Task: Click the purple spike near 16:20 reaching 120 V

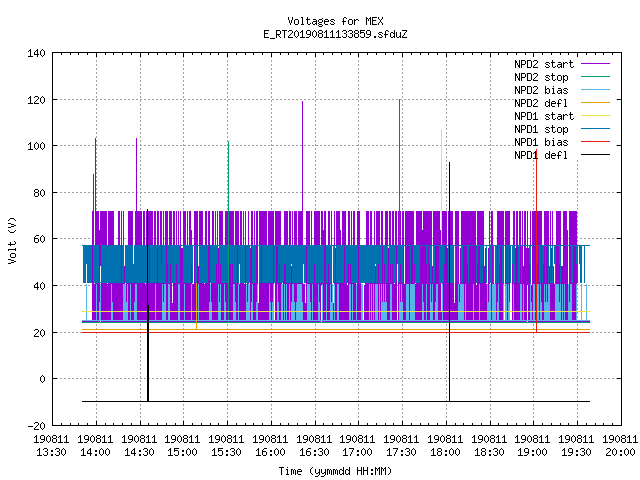Action: tap(302, 155)
